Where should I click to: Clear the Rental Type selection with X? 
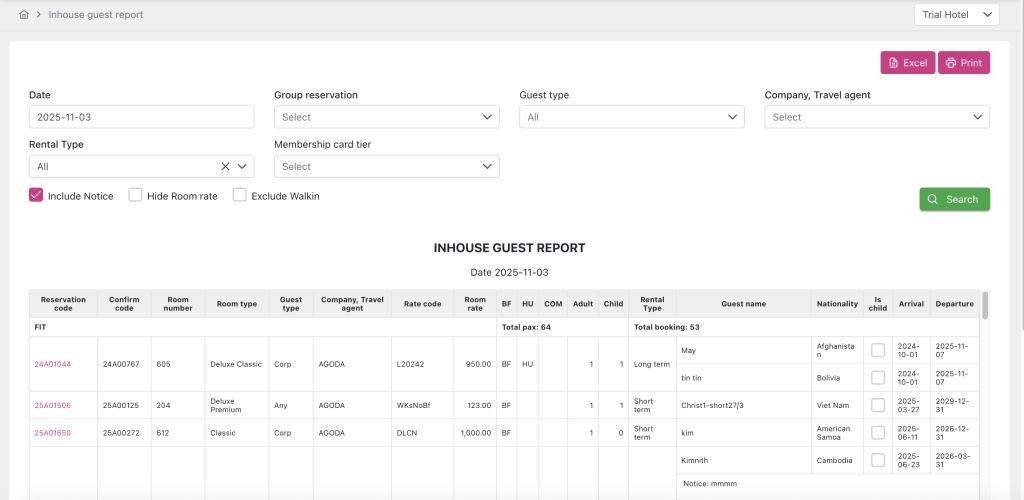tap(226, 167)
